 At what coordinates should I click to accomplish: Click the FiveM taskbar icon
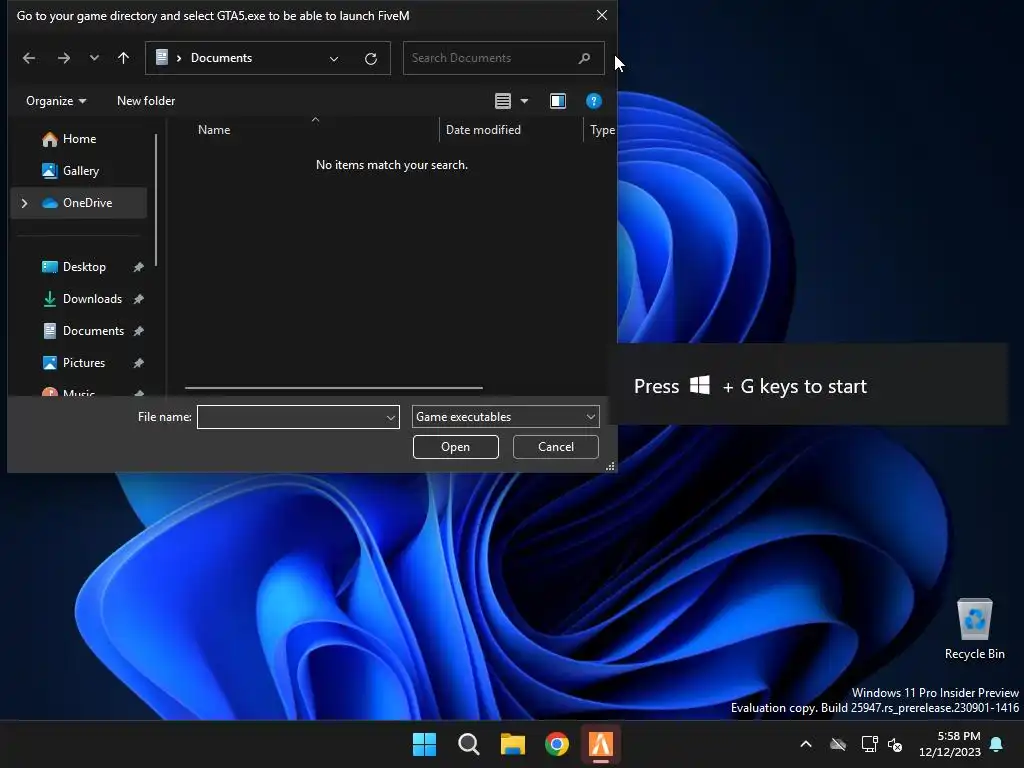601,744
